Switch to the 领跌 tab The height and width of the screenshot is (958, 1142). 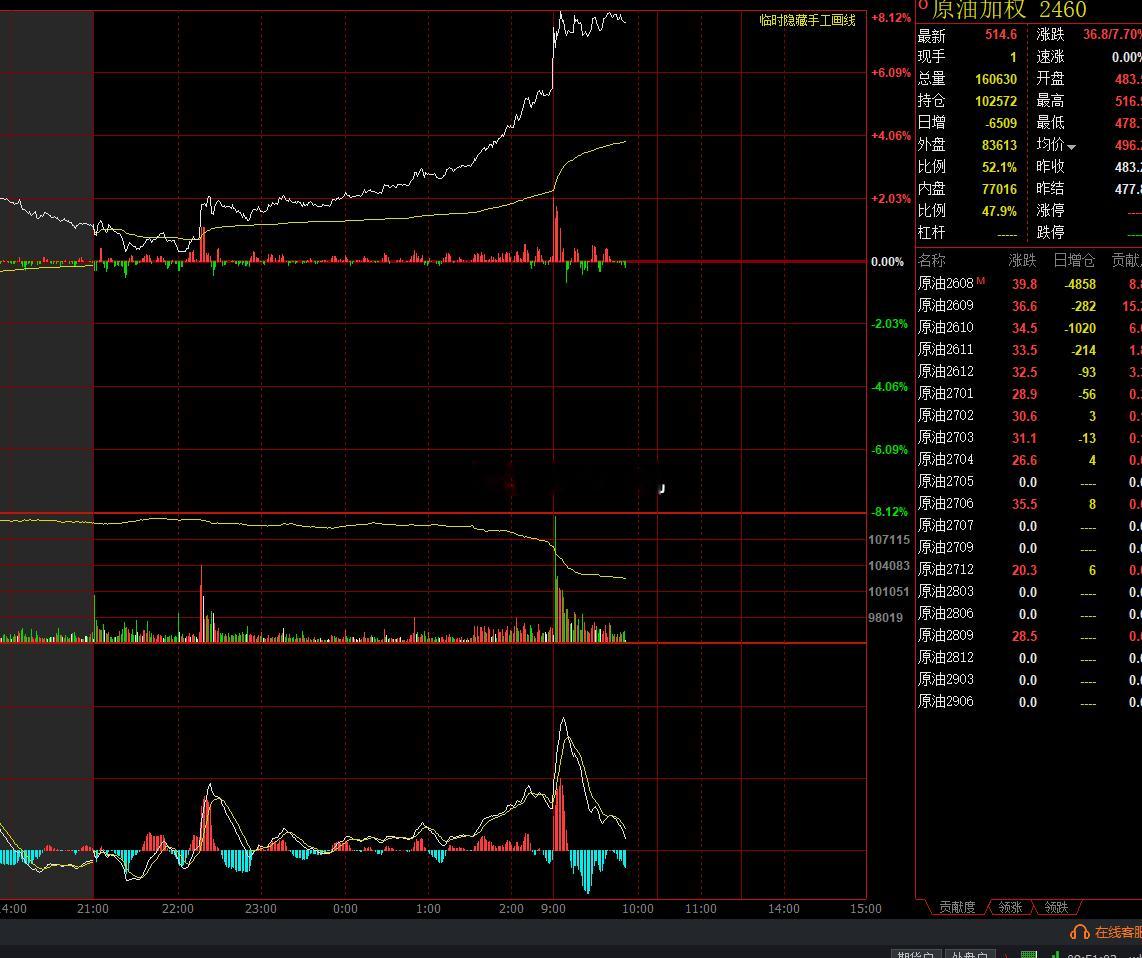[1056, 907]
